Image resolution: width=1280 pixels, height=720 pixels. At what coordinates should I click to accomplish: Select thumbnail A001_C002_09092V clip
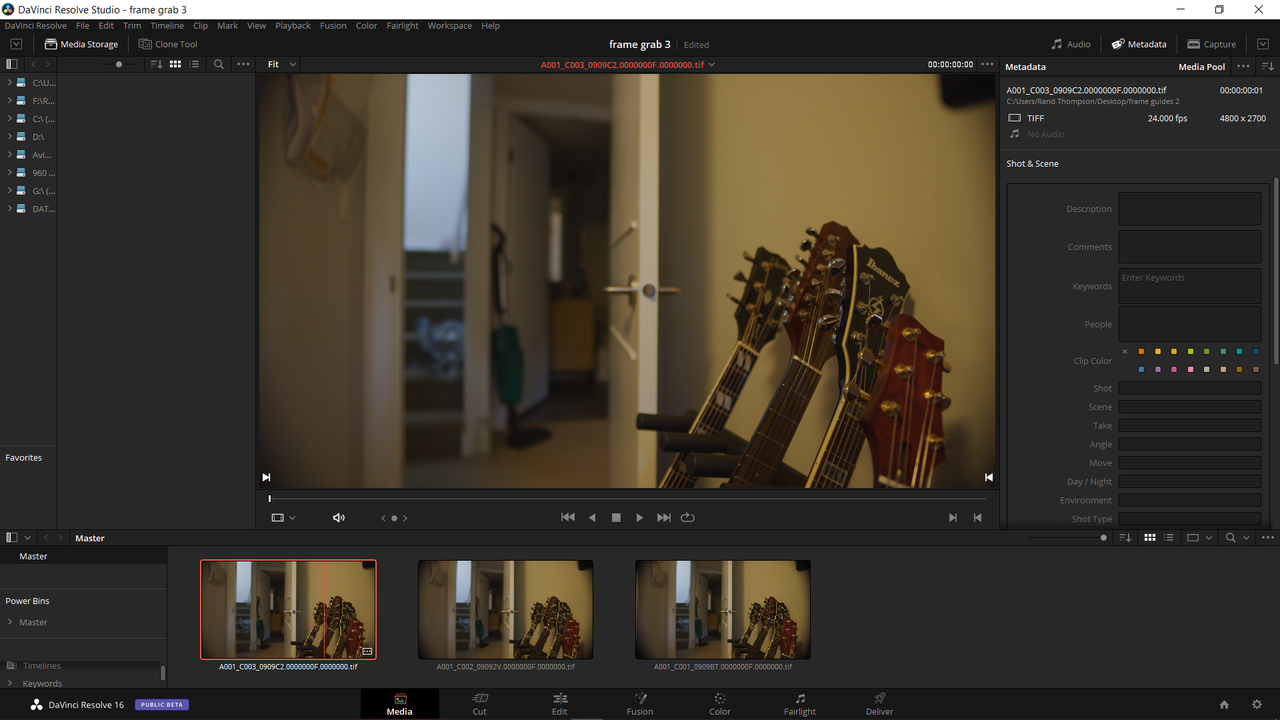pos(506,609)
